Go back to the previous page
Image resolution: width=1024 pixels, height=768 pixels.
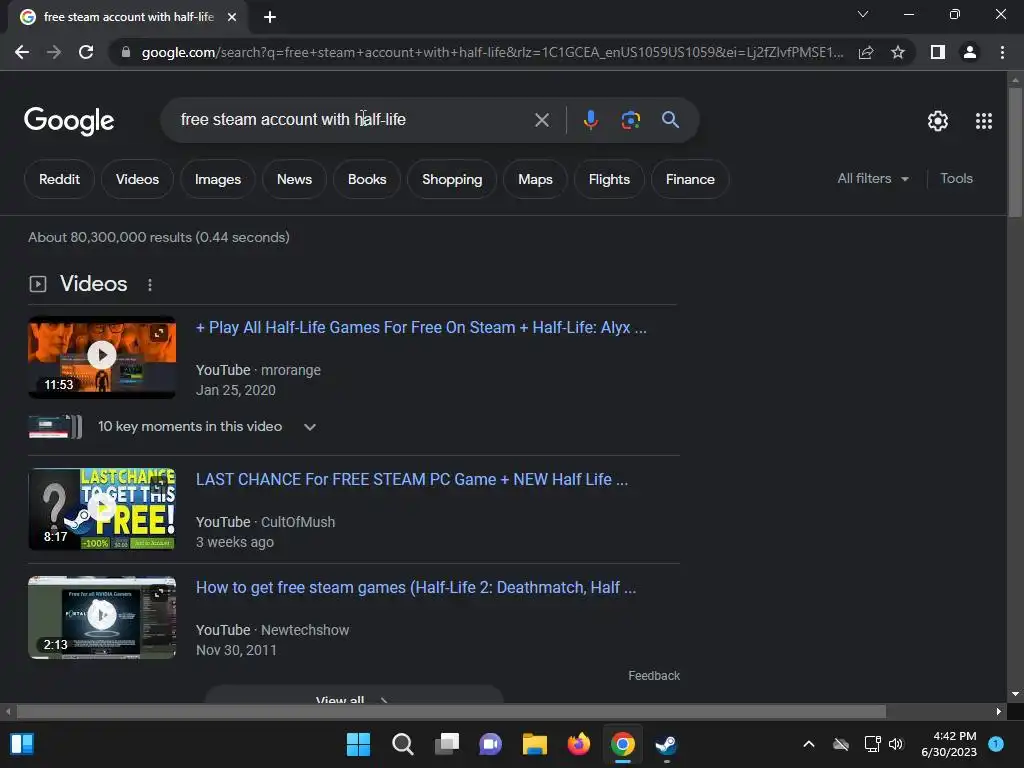pos(22,52)
